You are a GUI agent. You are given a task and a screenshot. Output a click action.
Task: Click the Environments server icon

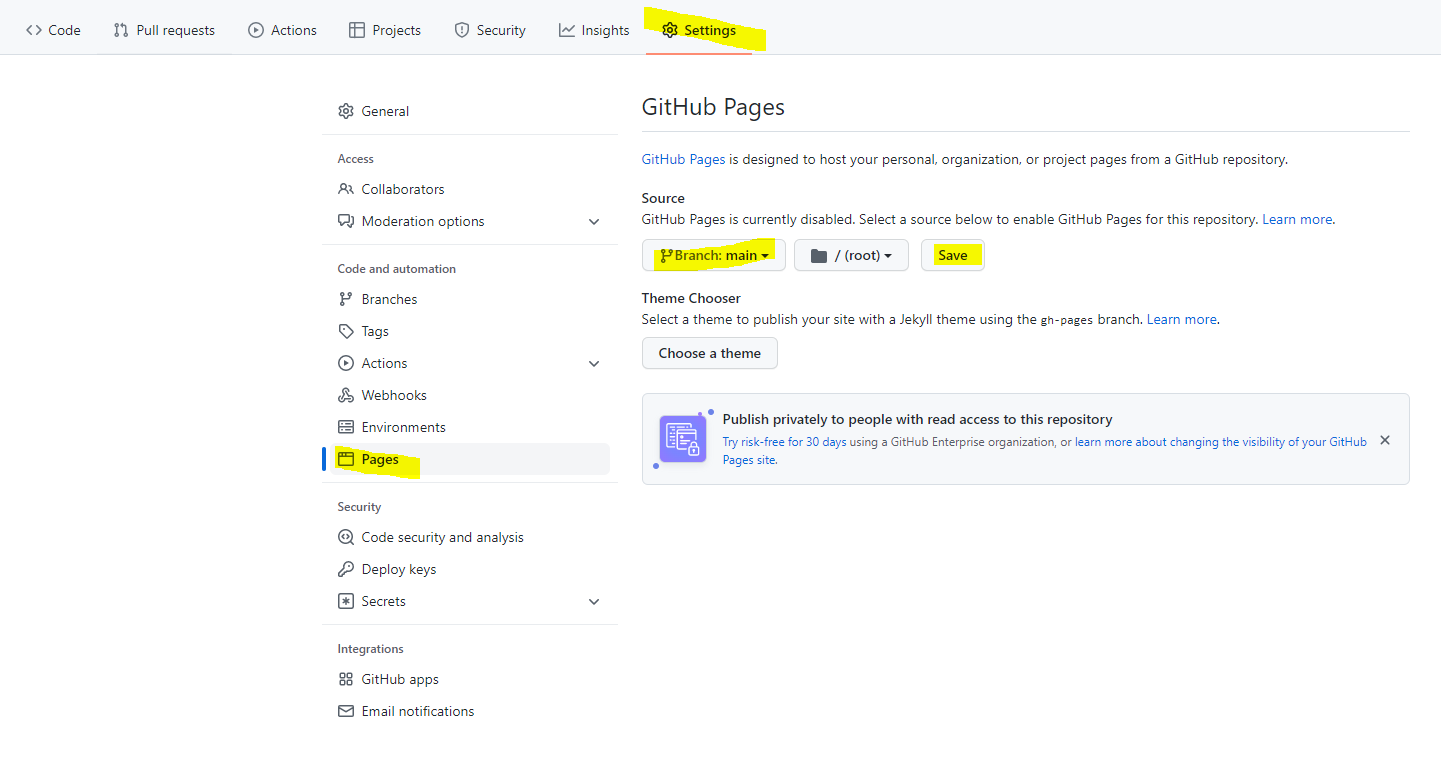point(346,427)
